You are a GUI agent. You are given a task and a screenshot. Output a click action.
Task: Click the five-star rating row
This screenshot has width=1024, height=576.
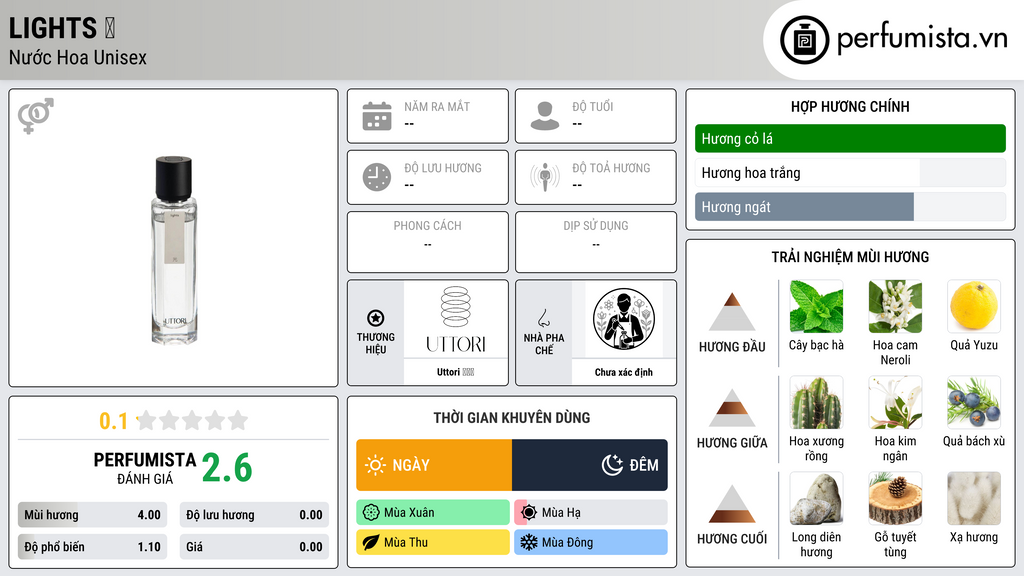pyautogui.click(x=193, y=421)
